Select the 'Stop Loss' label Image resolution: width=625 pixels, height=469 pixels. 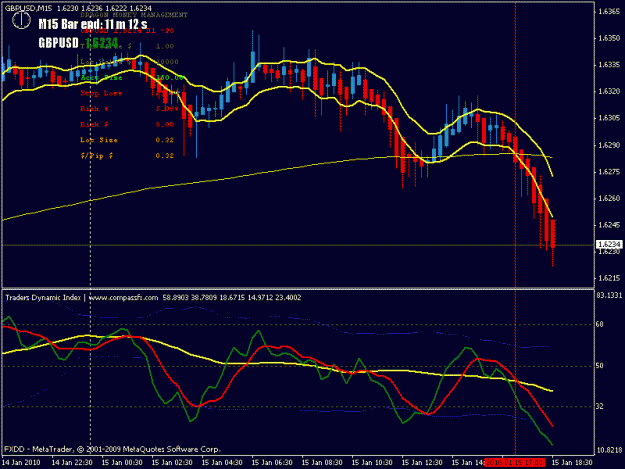pos(101,93)
